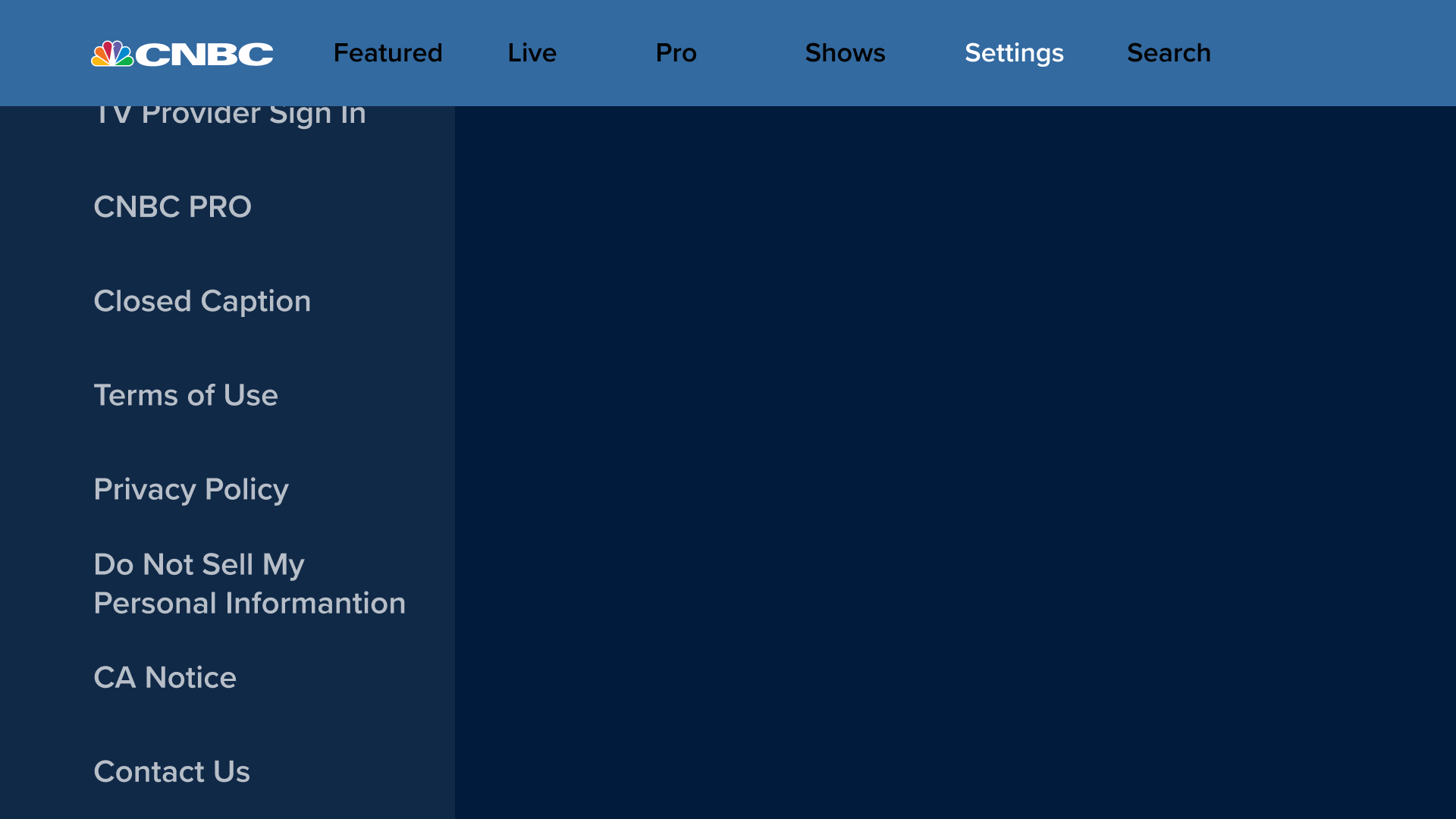The width and height of the screenshot is (1456, 819).
Task: View the Terms of Use
Action: pyautogui.click(x=186, y=395)
